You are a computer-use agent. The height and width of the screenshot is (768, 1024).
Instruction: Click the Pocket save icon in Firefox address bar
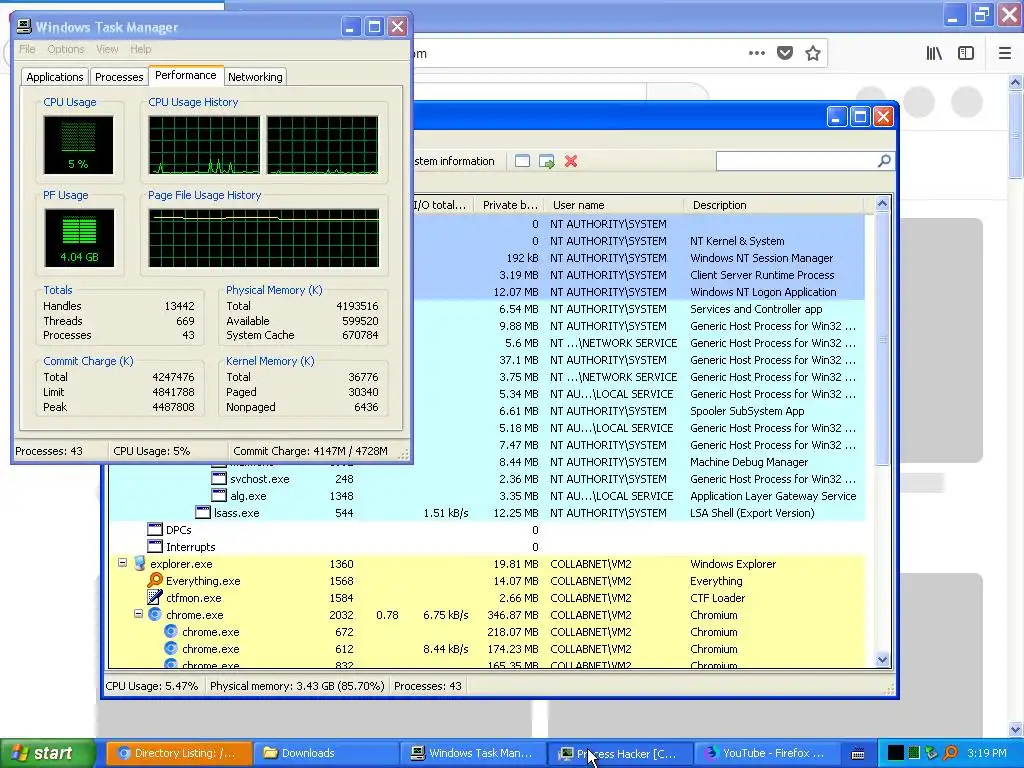784,53
